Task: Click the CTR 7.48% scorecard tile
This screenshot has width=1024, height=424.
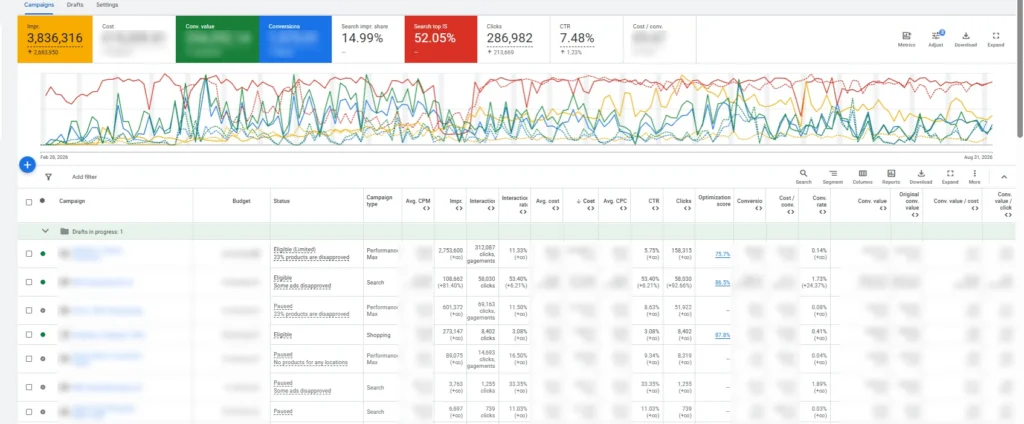Action: point(586,39)
